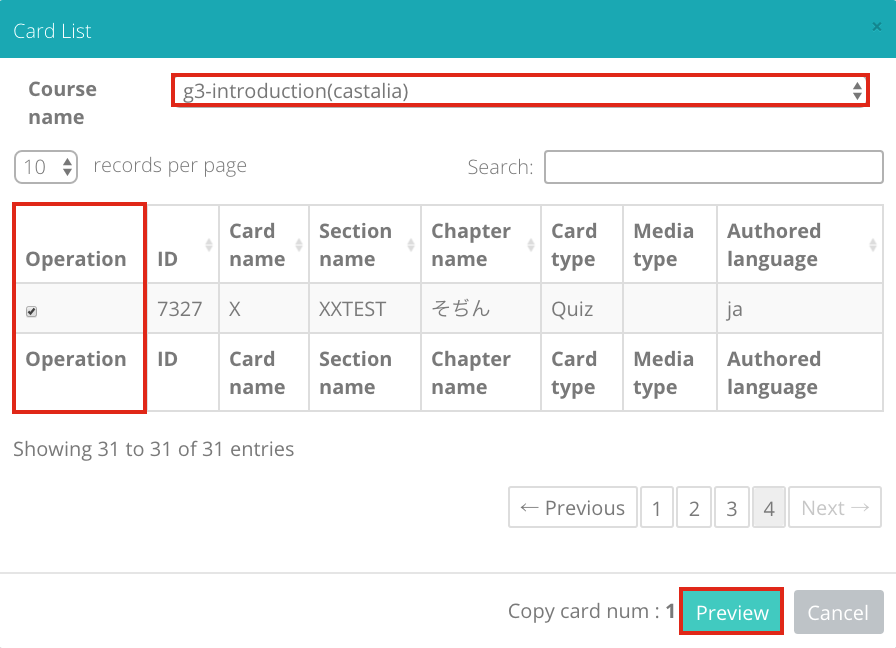Open the Course name dropdown
The width and height of the screenshot is (896, 648).
pyautogui.click(x=520, y=90)
